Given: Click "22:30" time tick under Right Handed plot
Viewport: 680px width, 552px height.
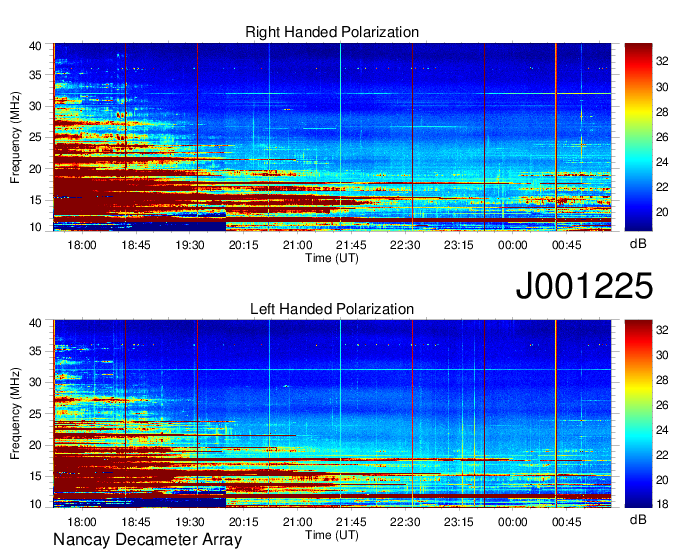Looking at the screenshot, I should coord(405,245).
